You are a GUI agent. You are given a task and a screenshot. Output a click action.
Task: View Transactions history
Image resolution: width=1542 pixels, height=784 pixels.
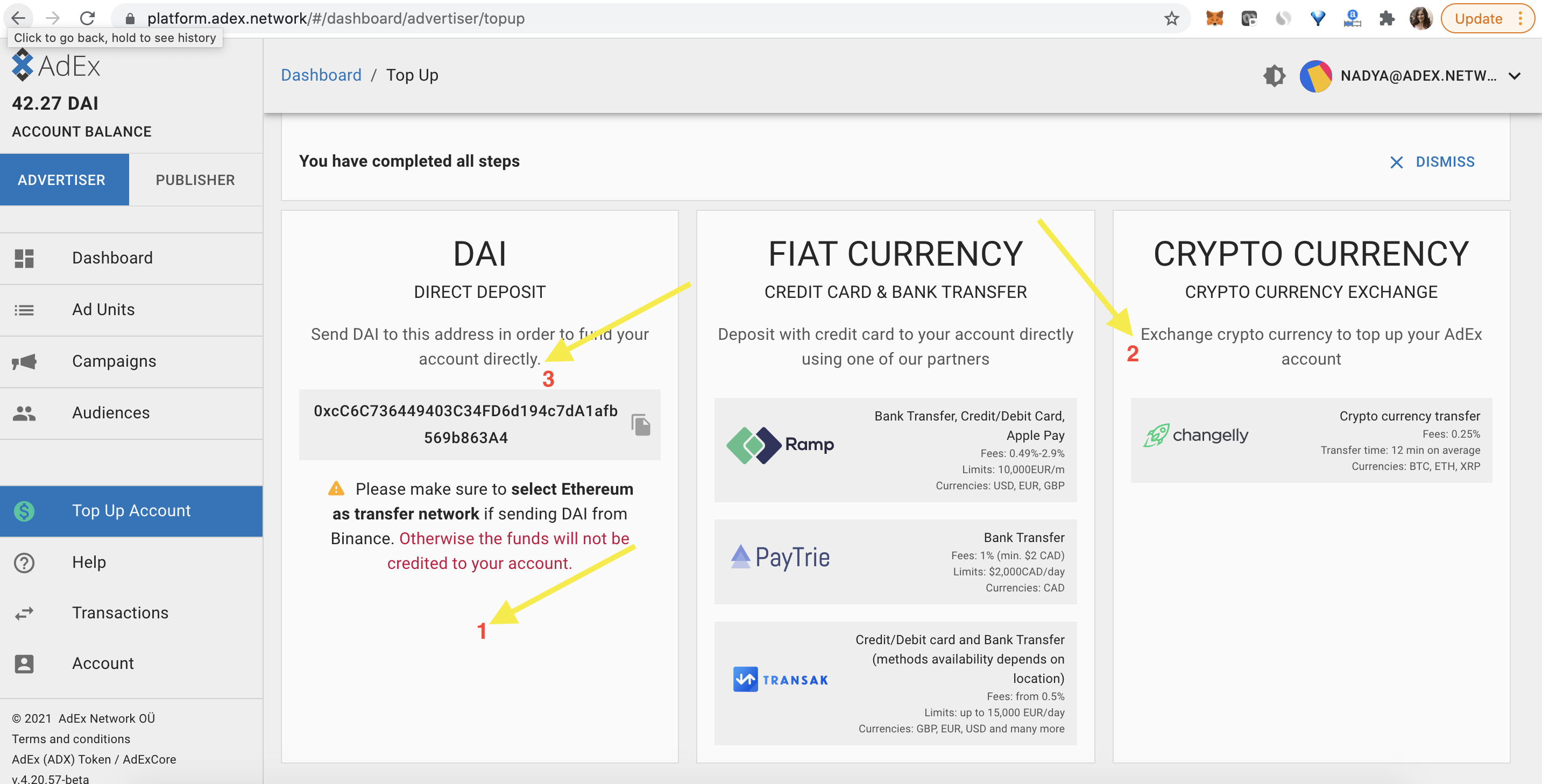120,613
